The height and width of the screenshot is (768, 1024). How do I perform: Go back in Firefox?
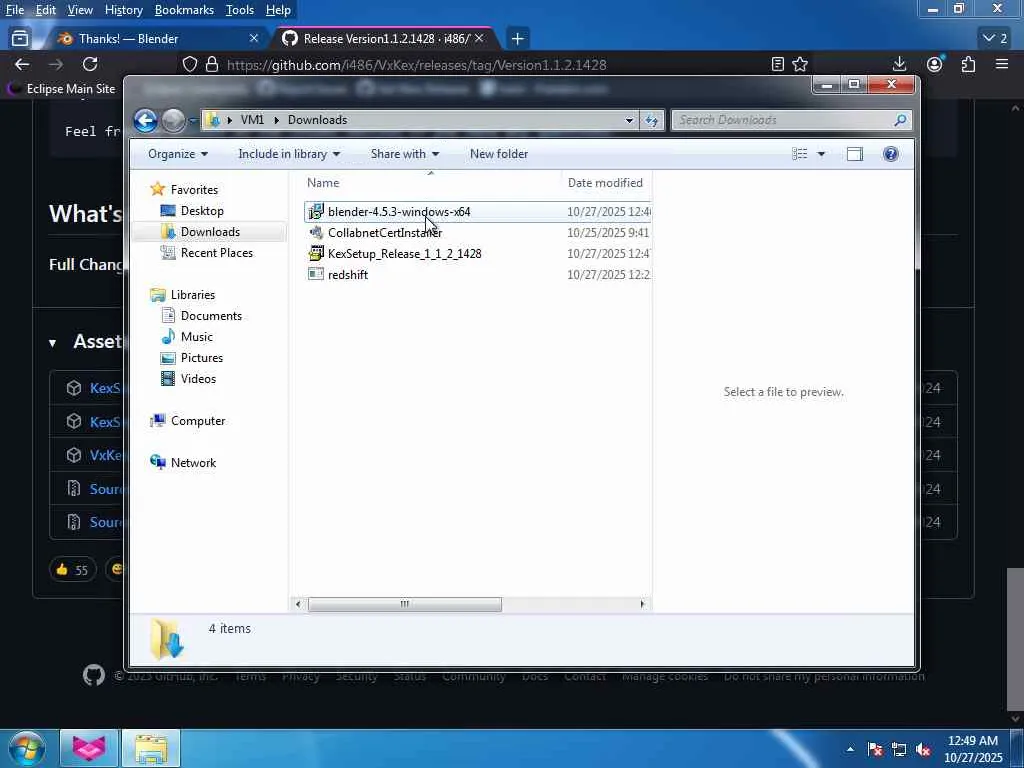(x=22, y=64)
